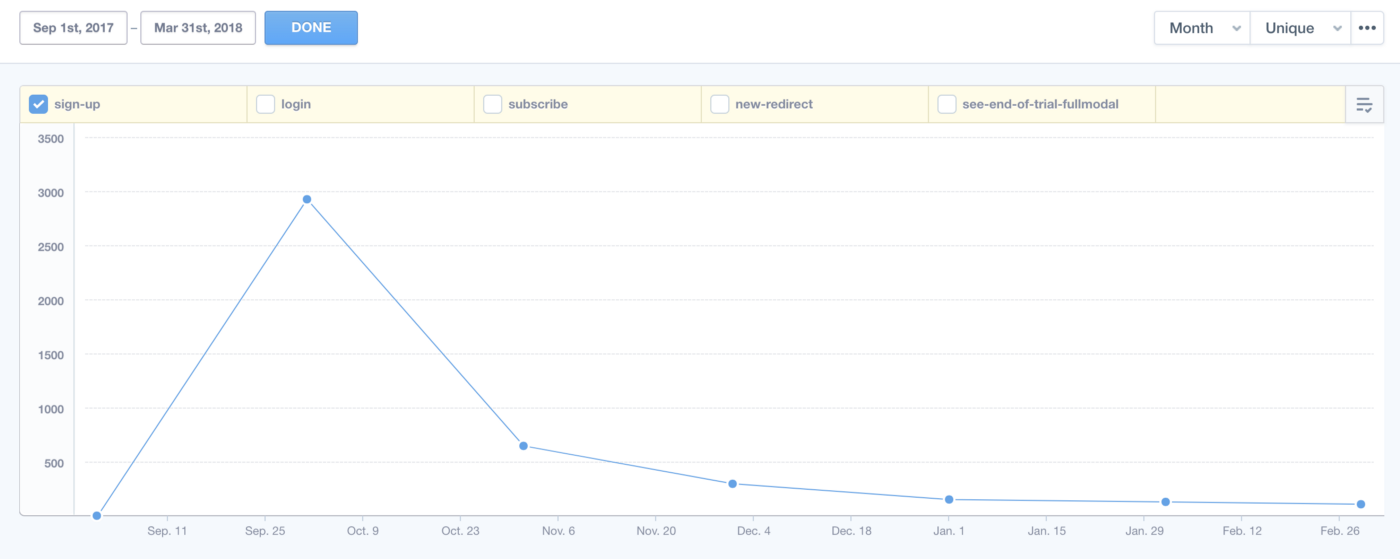Select the peak data point near 3000
1400x559 pixels.
point(307,199)
